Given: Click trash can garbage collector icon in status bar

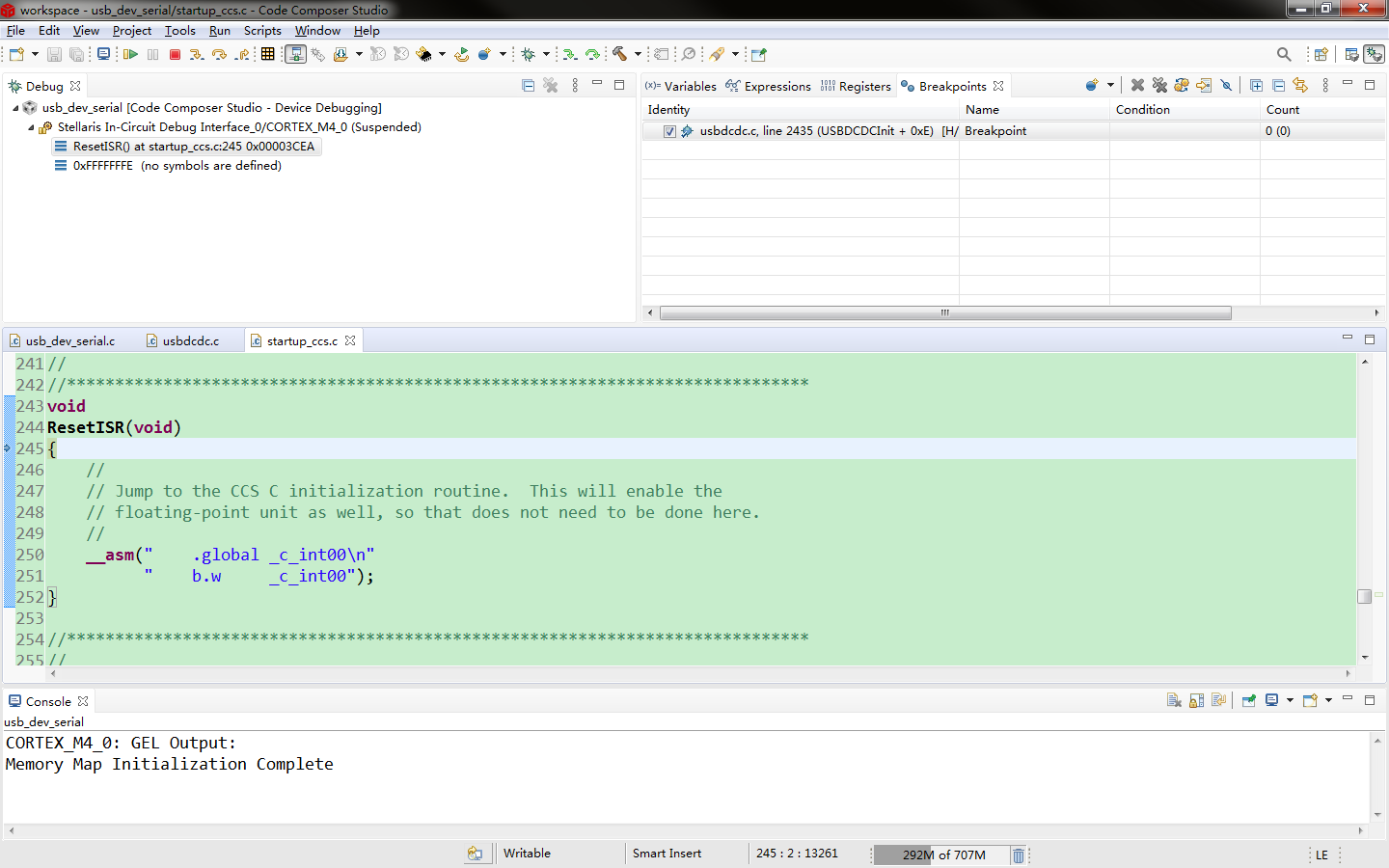Looking at the screenshot, I should point(1018,855).
